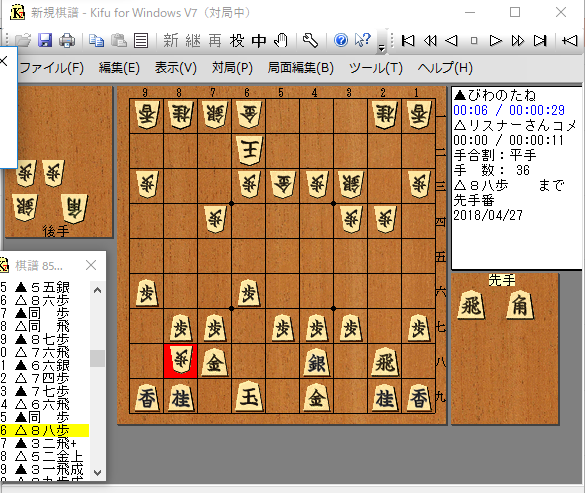Click the 玉 king on 6九

(x=249, y=397)
